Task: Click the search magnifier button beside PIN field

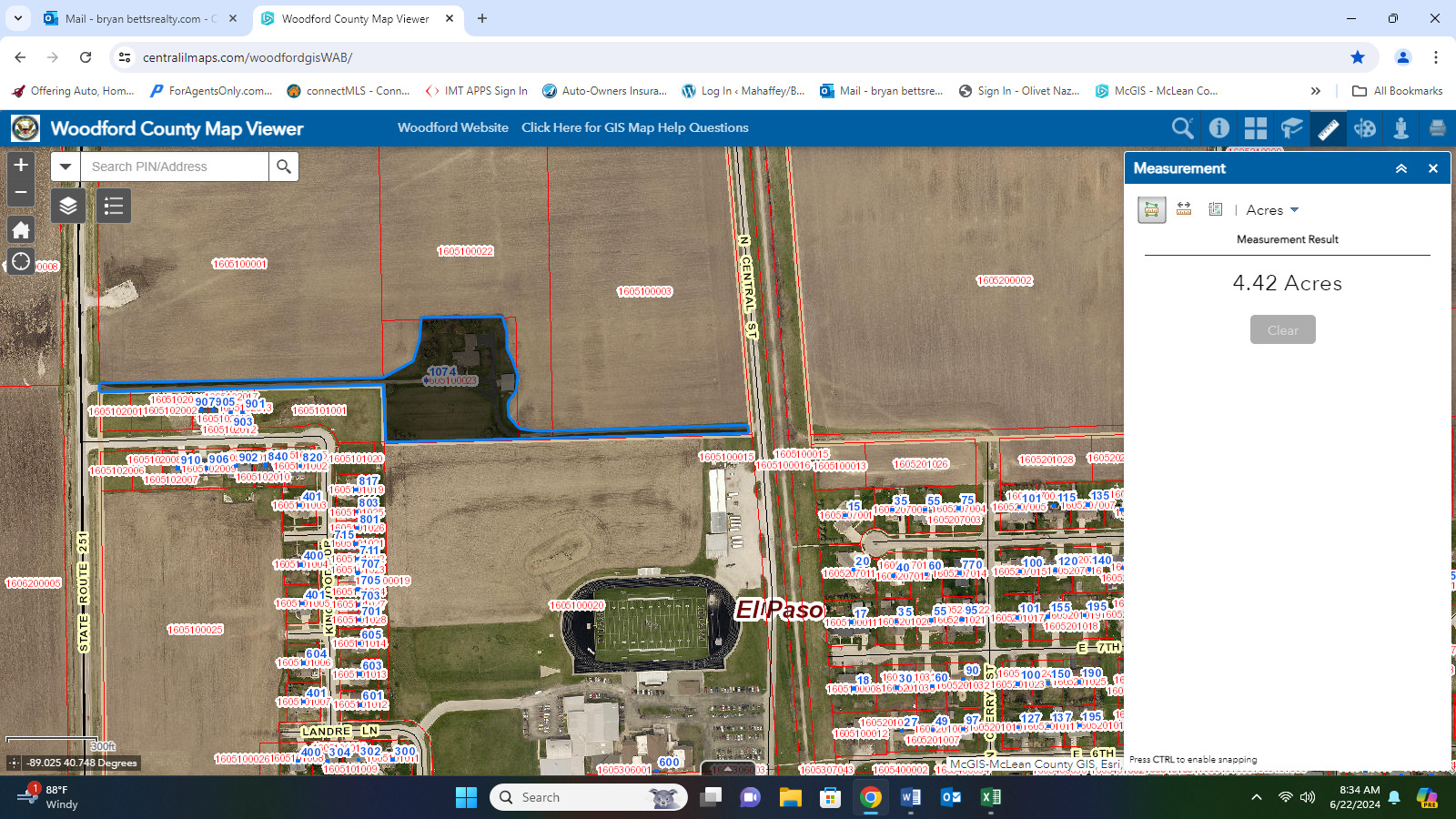Action: tap(284, 167)
